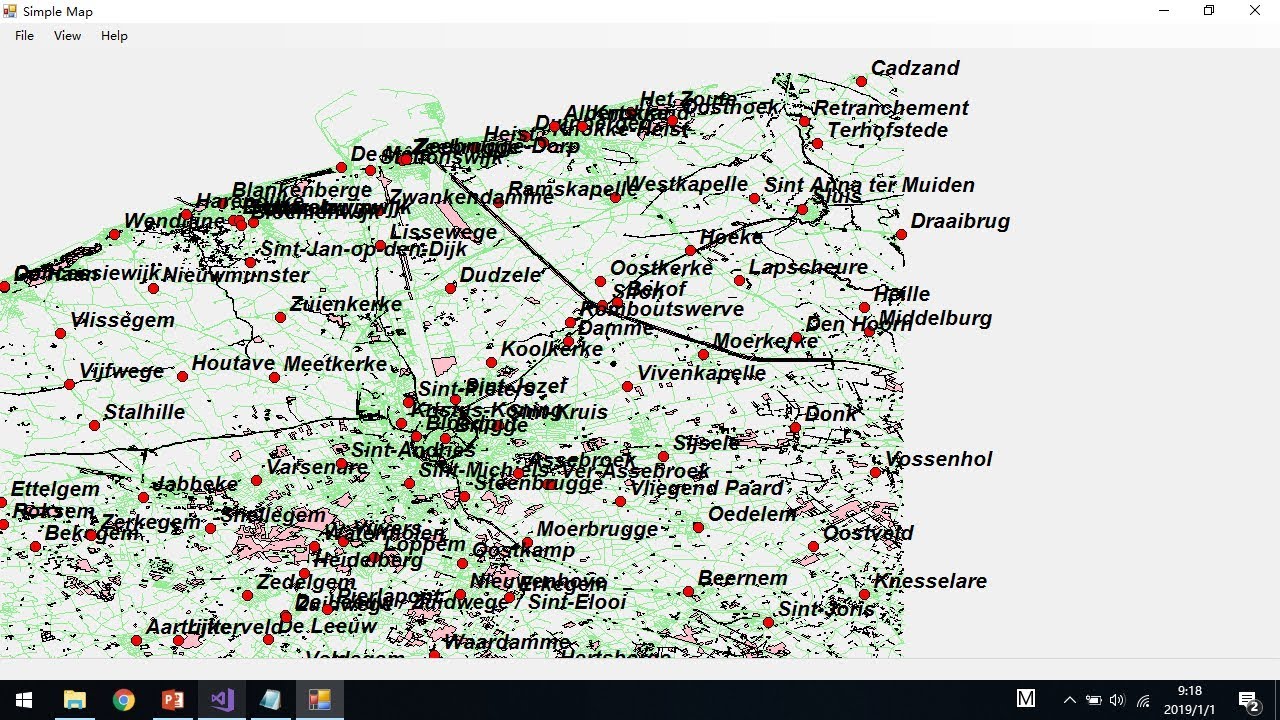This screenshot has width=1280, height=720.
Task: Open the View menu
Action: tap(67, 36)
